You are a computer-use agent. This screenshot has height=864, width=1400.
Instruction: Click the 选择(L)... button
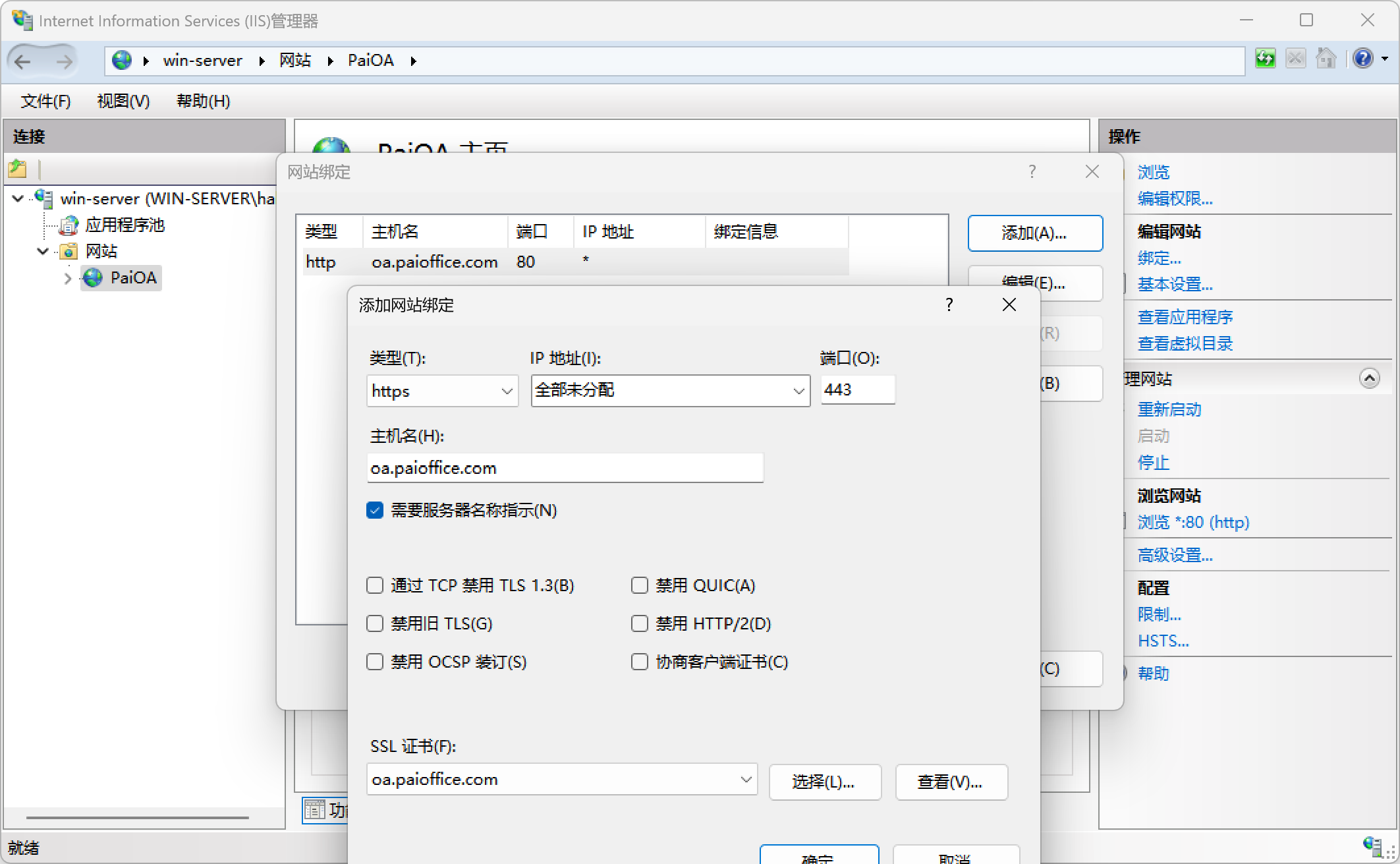(824, 782)
